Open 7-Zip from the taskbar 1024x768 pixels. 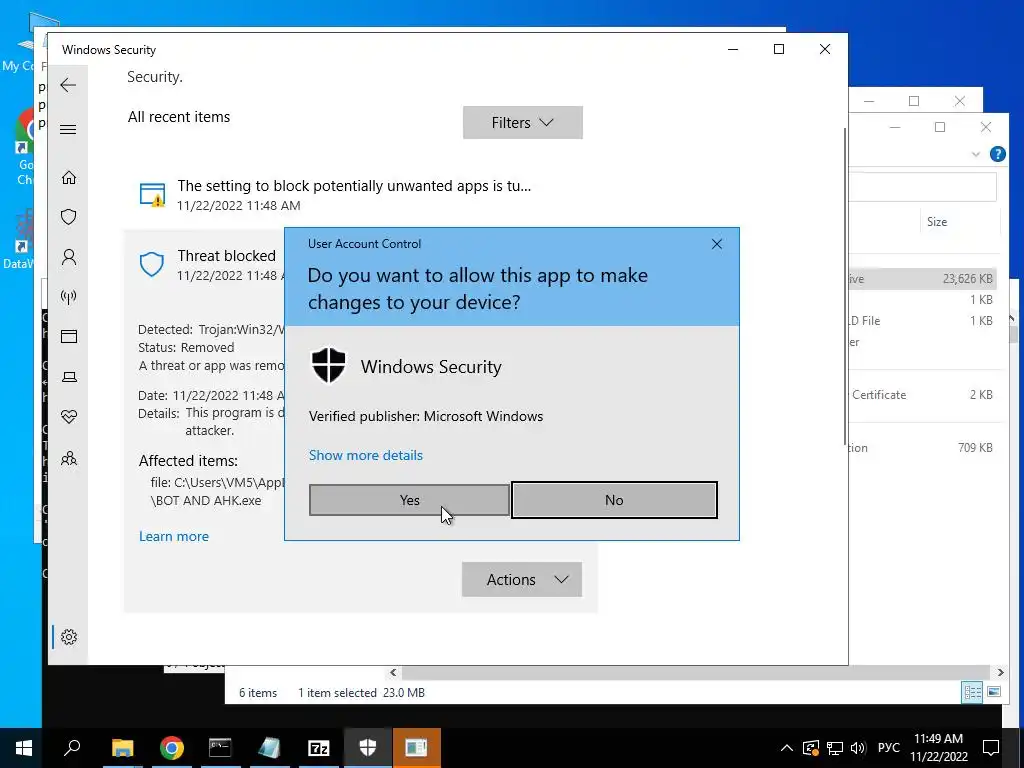[319, 748]
